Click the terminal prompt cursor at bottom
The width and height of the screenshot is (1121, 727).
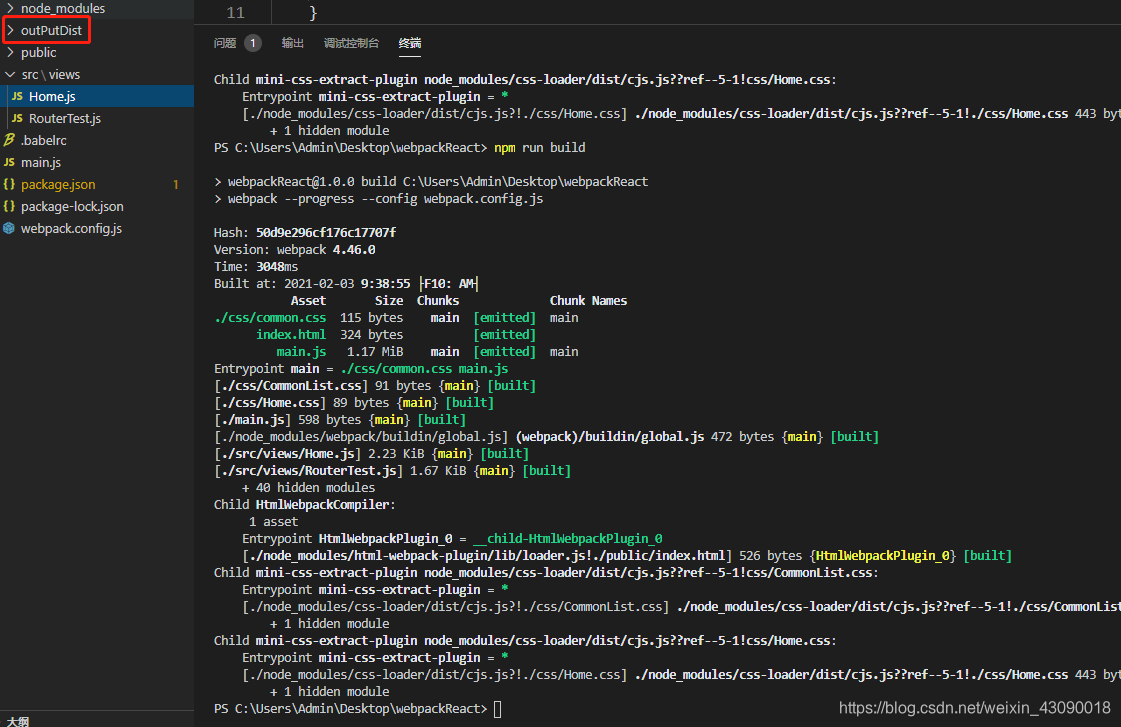click(498, 709)
